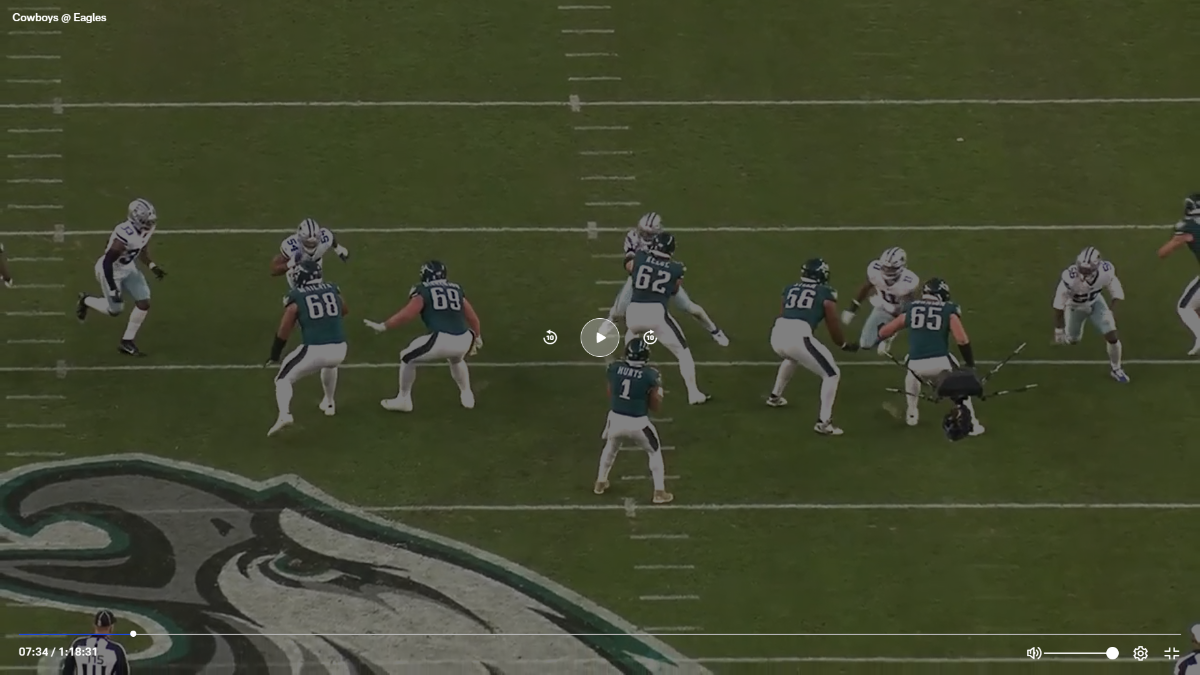Click the white seek handle on the timeline
This screenshot has height=675, width=1200.
(x=133, y=634)
